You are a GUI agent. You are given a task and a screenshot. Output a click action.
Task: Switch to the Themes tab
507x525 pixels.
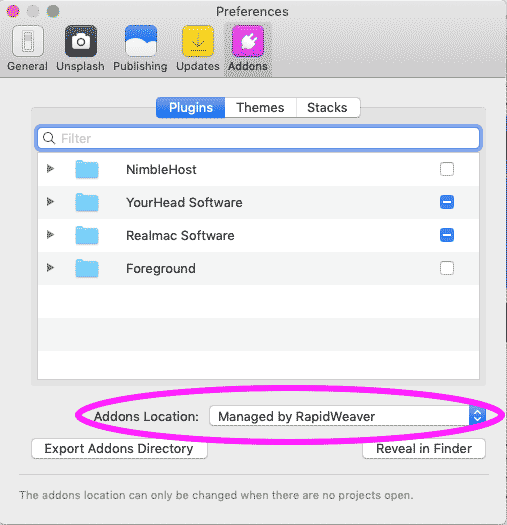[260, 107]
